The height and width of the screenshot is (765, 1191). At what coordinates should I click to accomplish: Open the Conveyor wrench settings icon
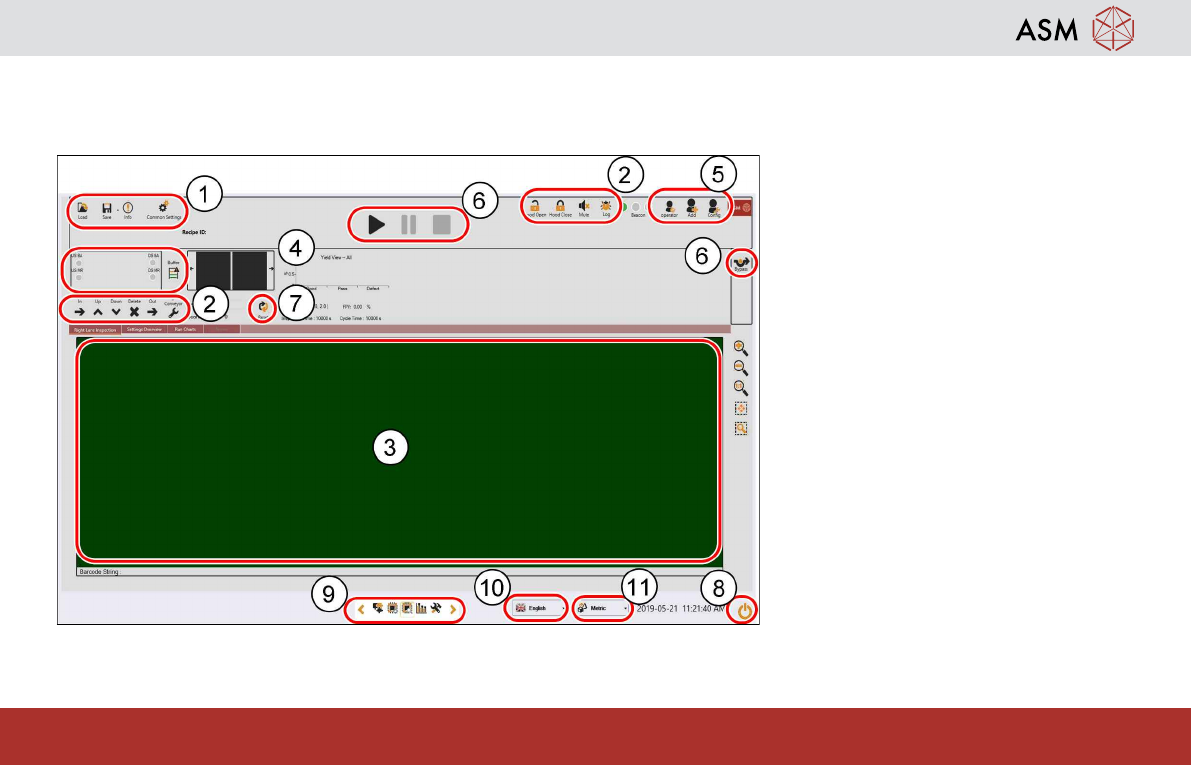coord(173,312)
